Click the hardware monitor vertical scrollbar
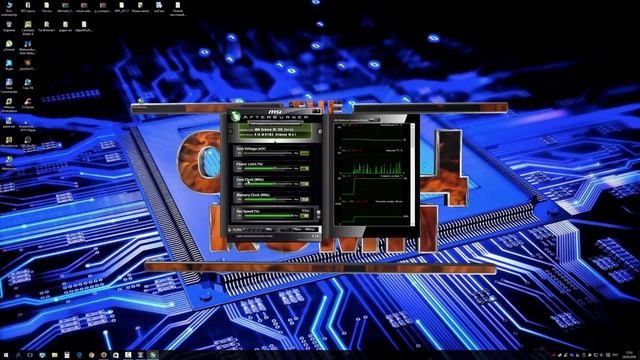640x360 pixels. (x=413, y=174)
